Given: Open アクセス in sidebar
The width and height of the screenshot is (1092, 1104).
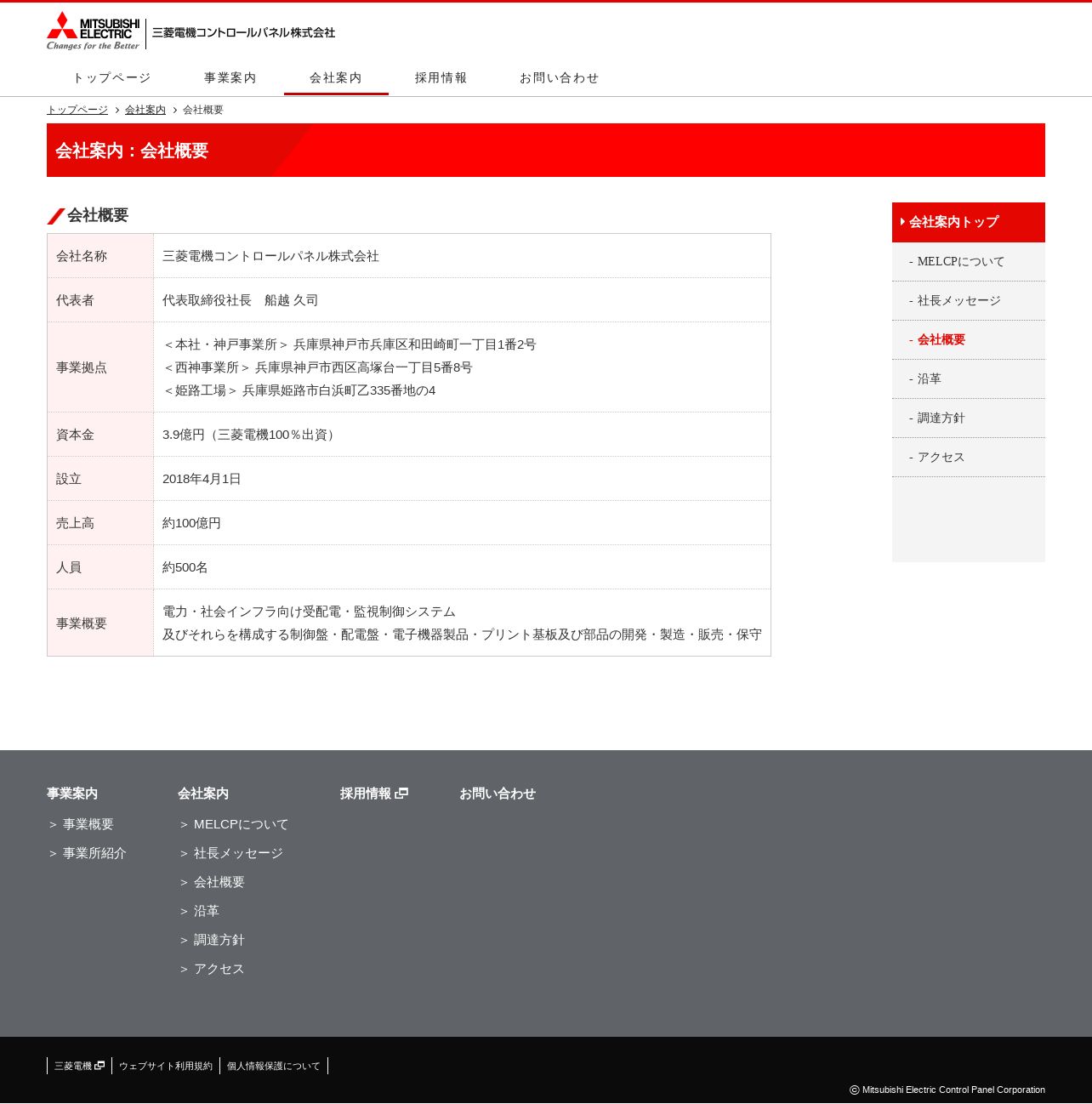Looking at the screenshot, I should 969,458.
